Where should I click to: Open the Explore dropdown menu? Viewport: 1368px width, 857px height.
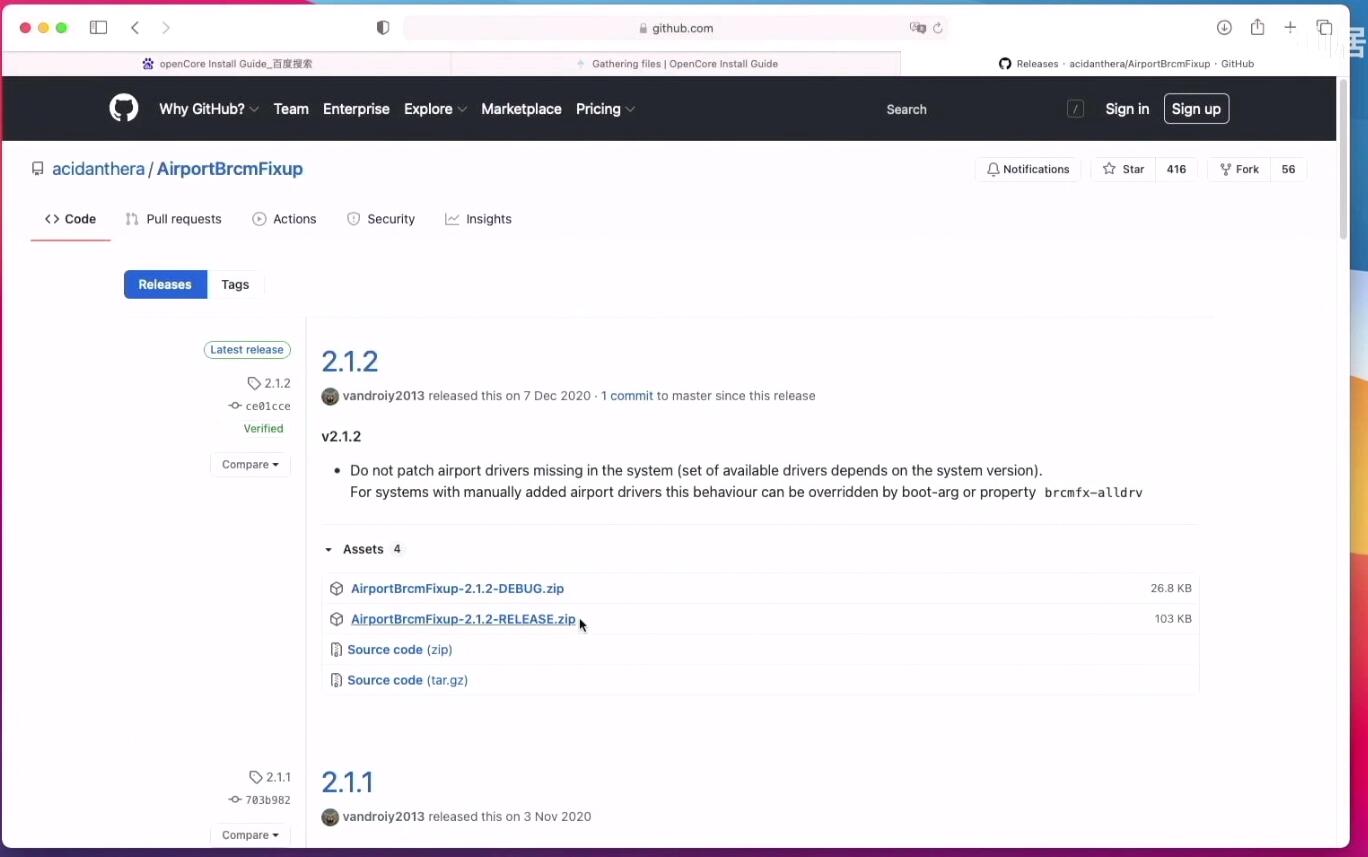pos(435,109)
